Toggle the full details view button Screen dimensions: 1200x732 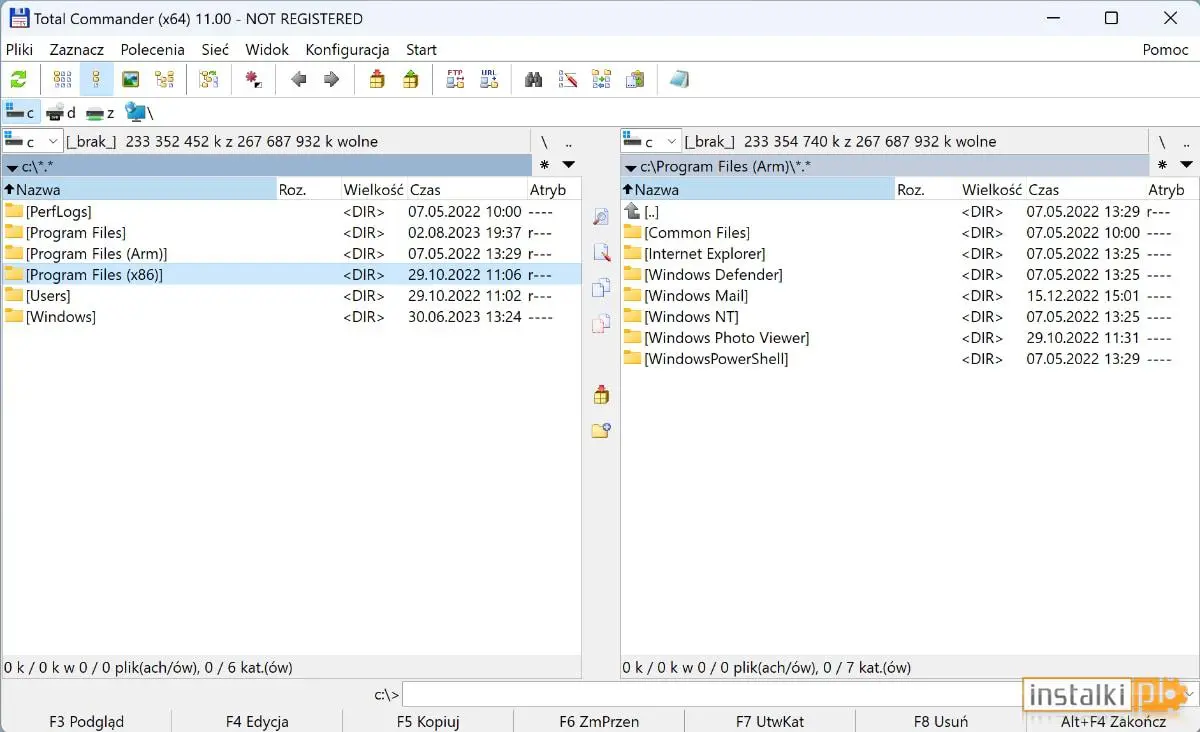pyautogui.click(x=97, y=80)
